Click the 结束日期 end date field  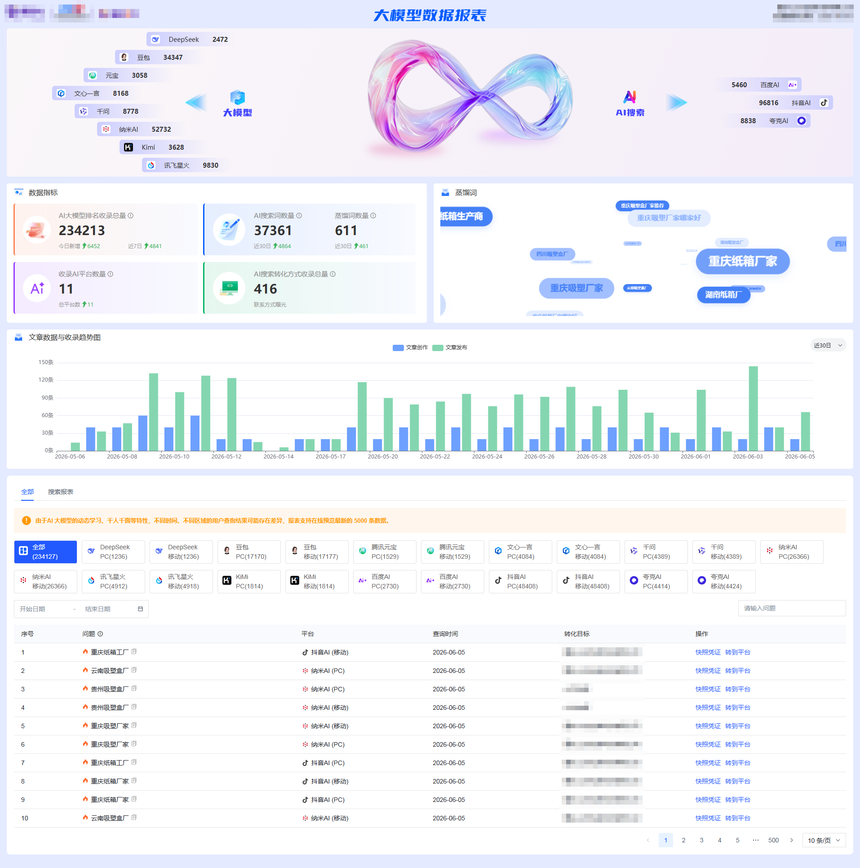click(x=107, y=609)
